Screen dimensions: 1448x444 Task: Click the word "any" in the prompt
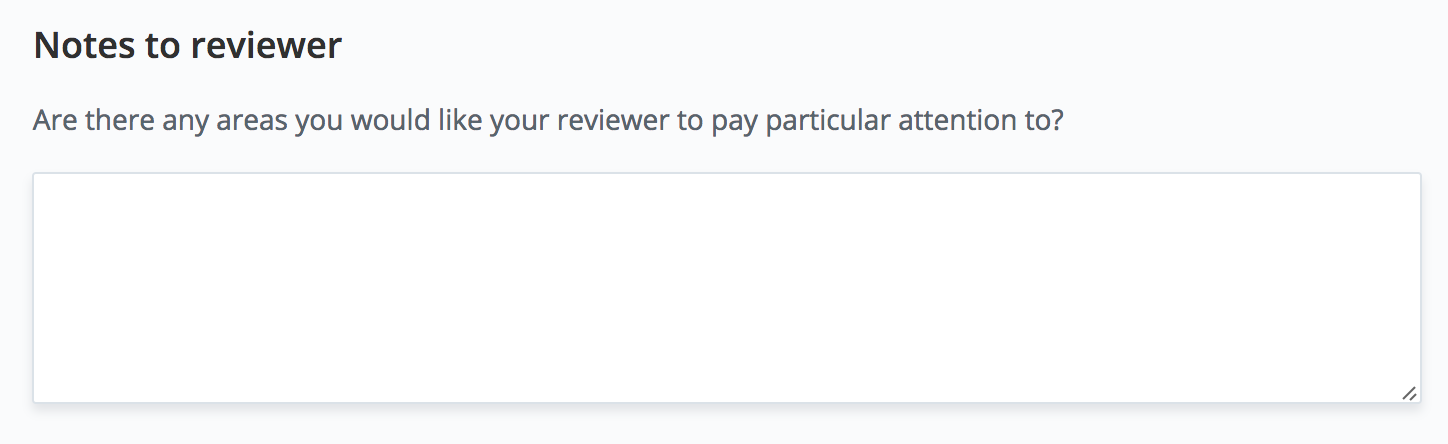(177, 122)
